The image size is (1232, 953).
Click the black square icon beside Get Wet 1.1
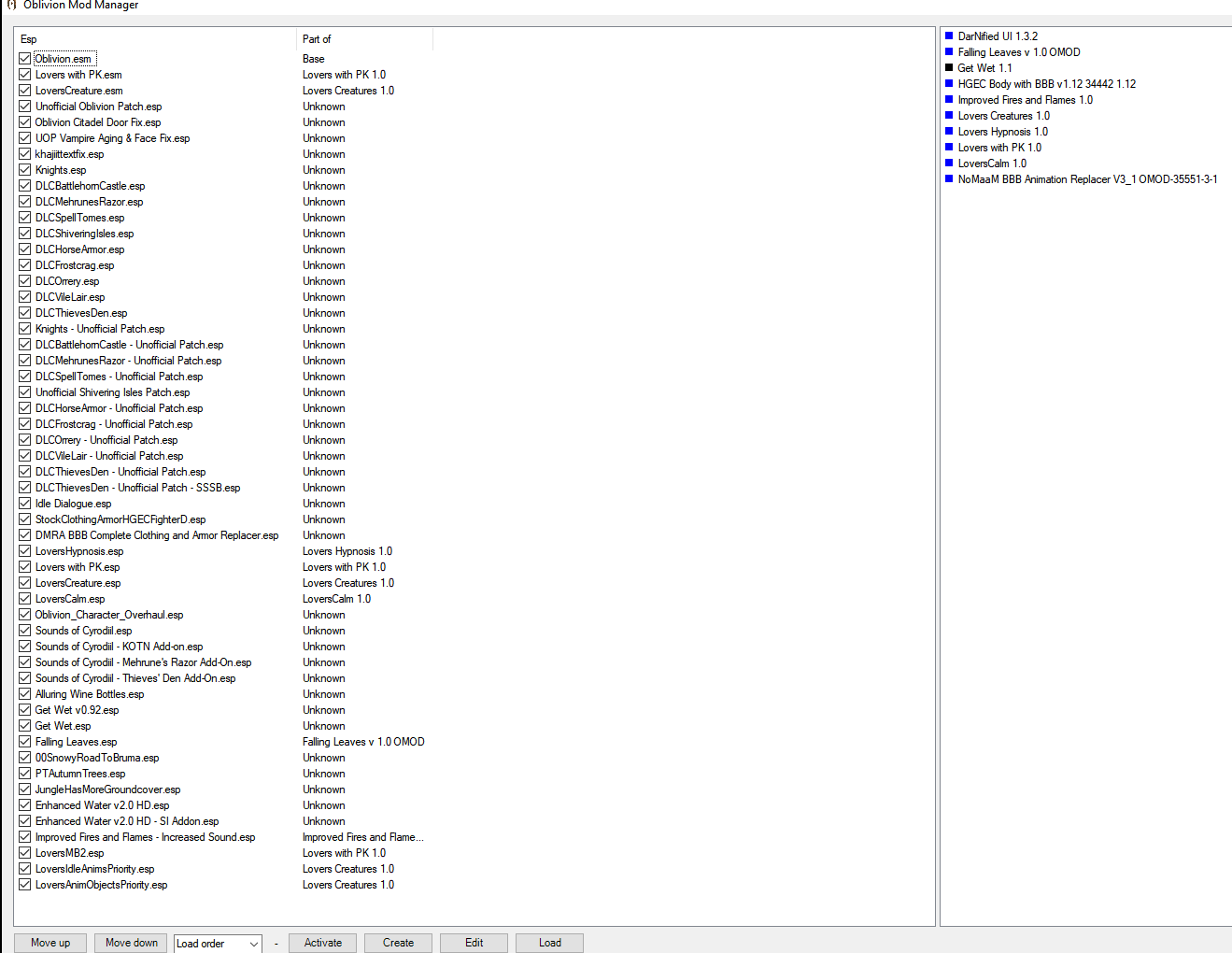tap(949, 68)
